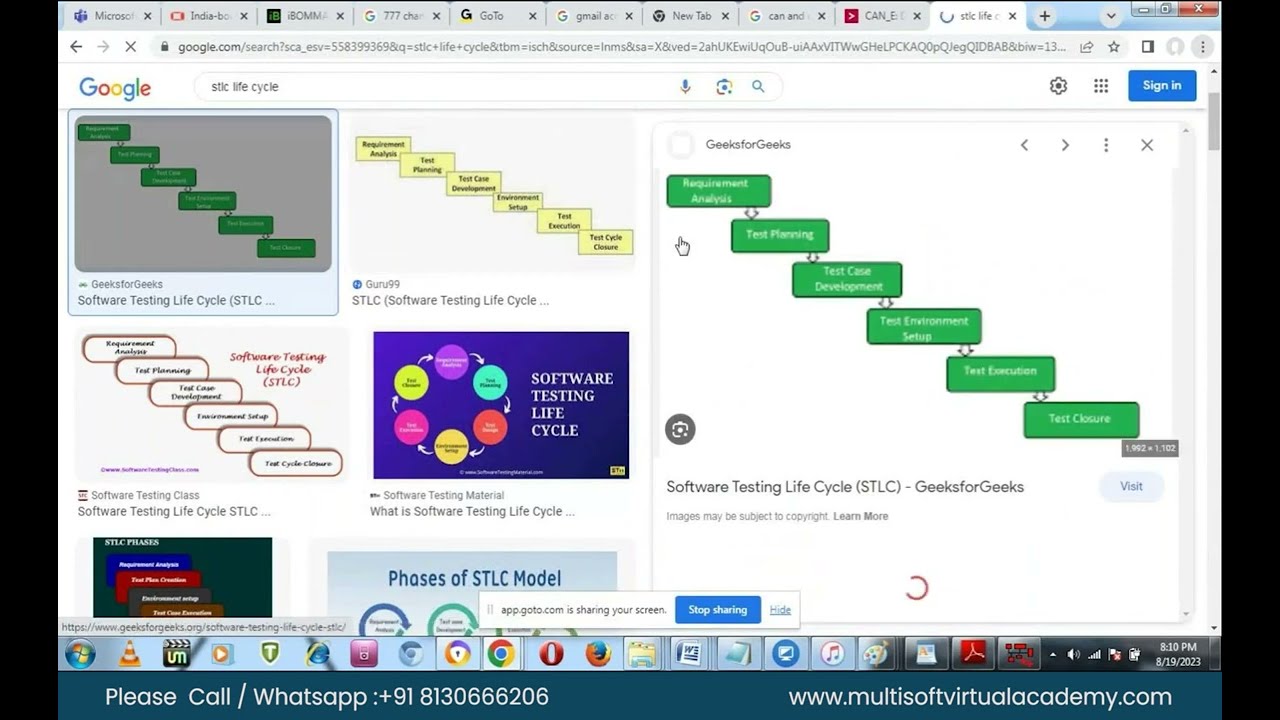Open Chrome side panel icon
Image resolution: width=1280 pixels, height=720 pixels.
pos(1148,47)
